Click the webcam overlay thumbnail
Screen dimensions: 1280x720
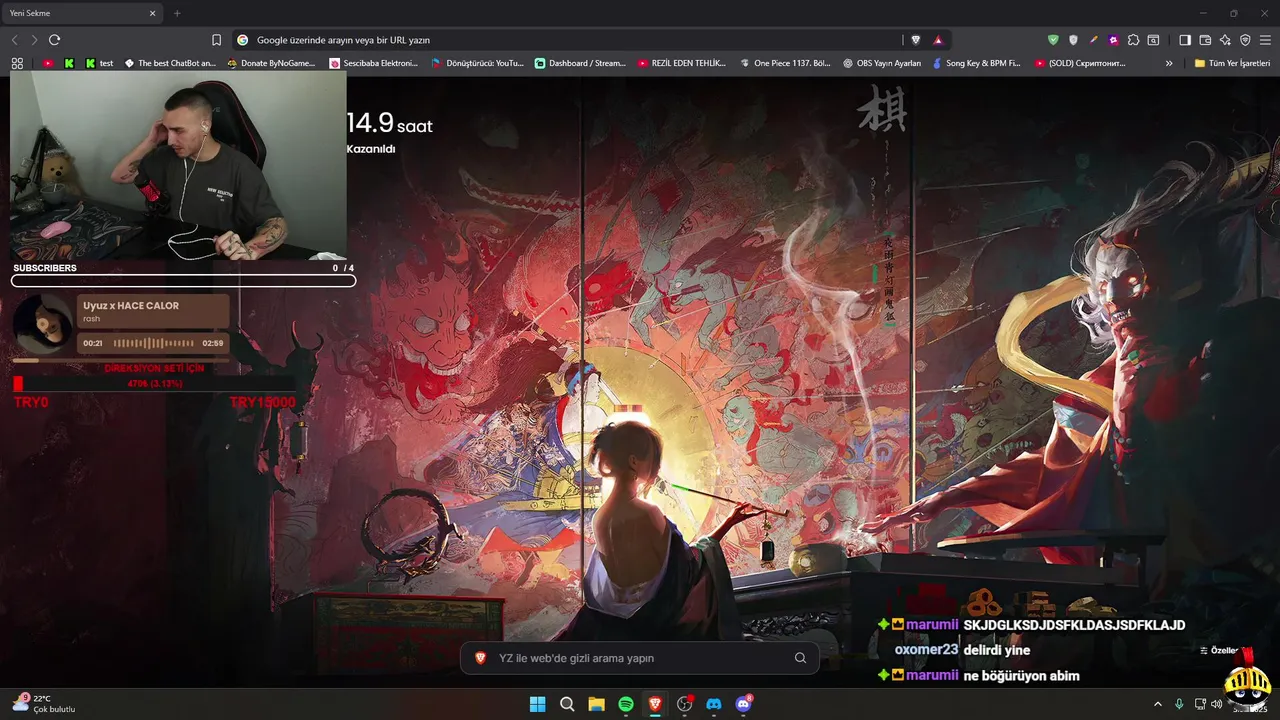(x=178, y=165)
